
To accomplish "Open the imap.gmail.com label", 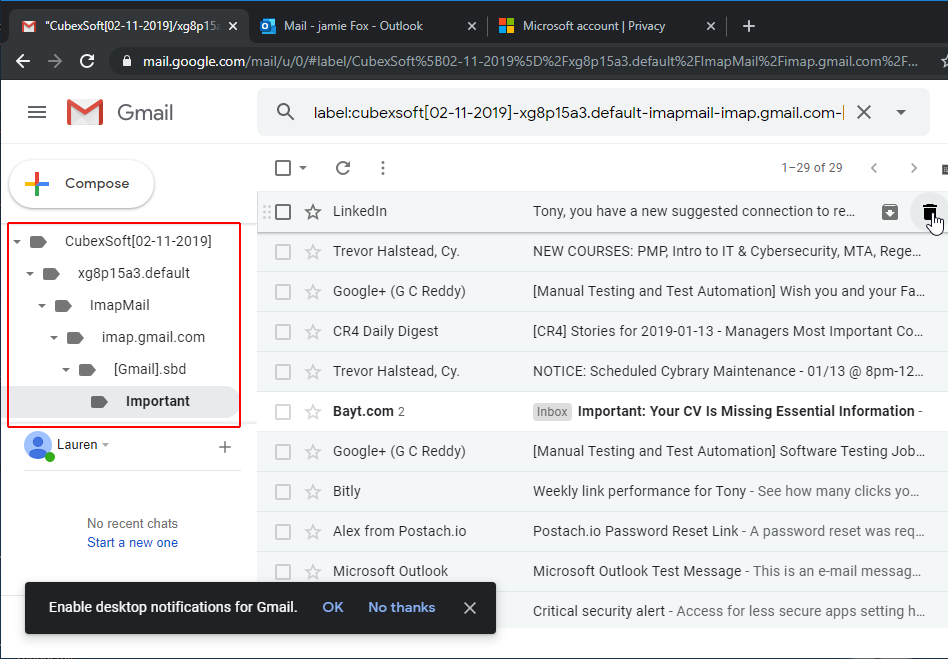I will pos(153,337).
